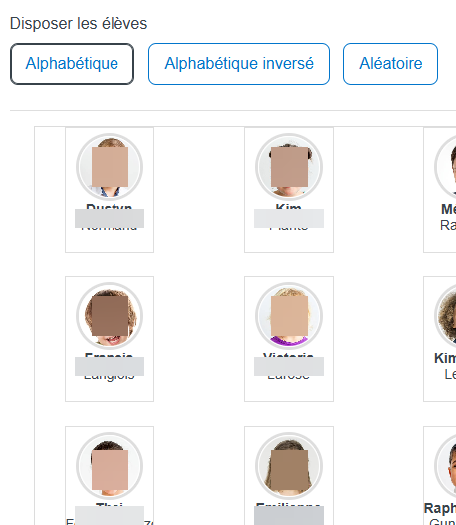This screenshot has width=456, height=525.
Task: Arrange students randomly with Aléatoire
Action: click(390, 64)
